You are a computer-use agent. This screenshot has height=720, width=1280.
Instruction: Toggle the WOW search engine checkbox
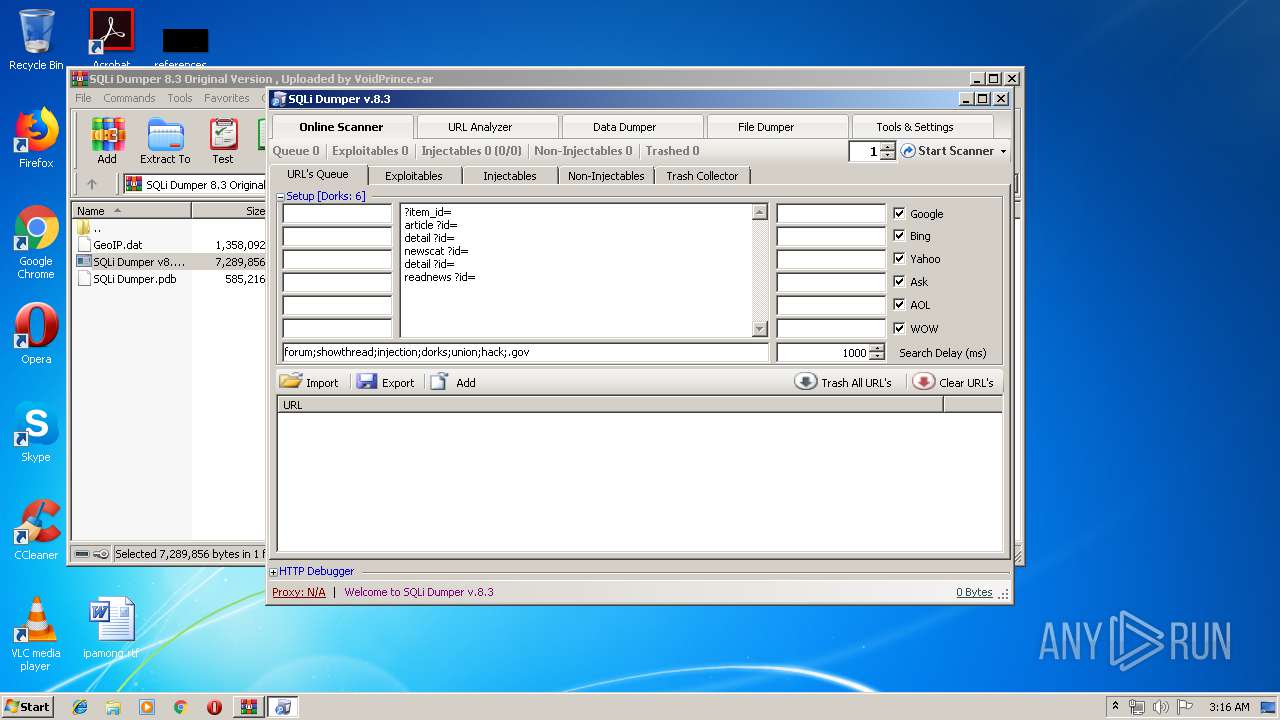point(899,328)
